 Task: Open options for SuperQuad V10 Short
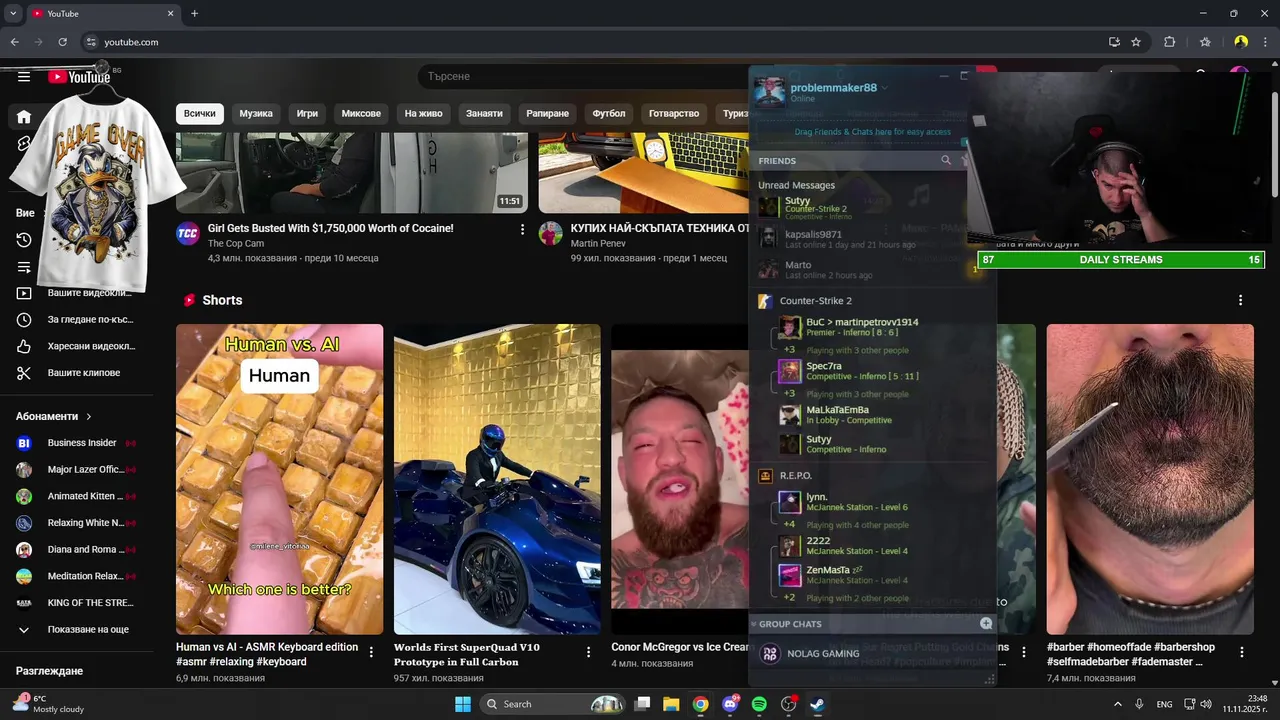[589, 652]
